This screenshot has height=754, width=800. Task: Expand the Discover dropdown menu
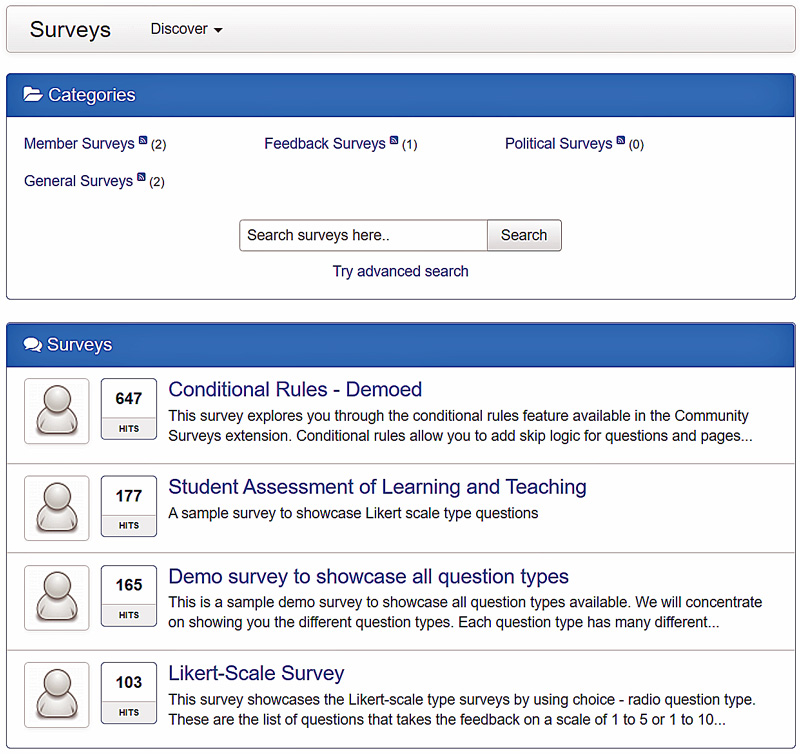pyautogui.click(x=186, y=29)
